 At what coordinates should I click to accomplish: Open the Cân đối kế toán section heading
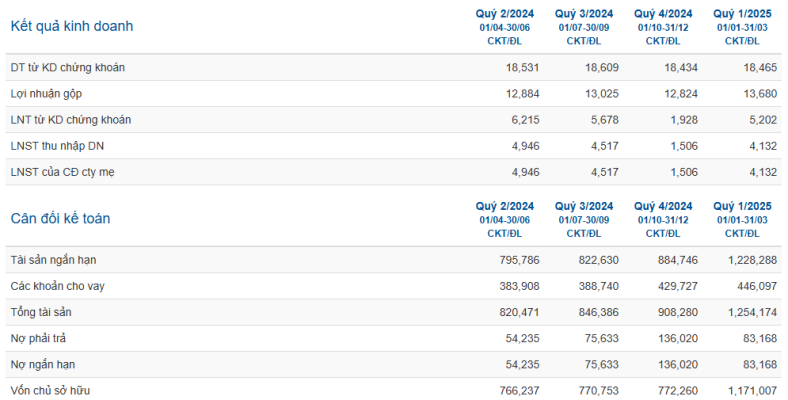click(x=60, y=219)
